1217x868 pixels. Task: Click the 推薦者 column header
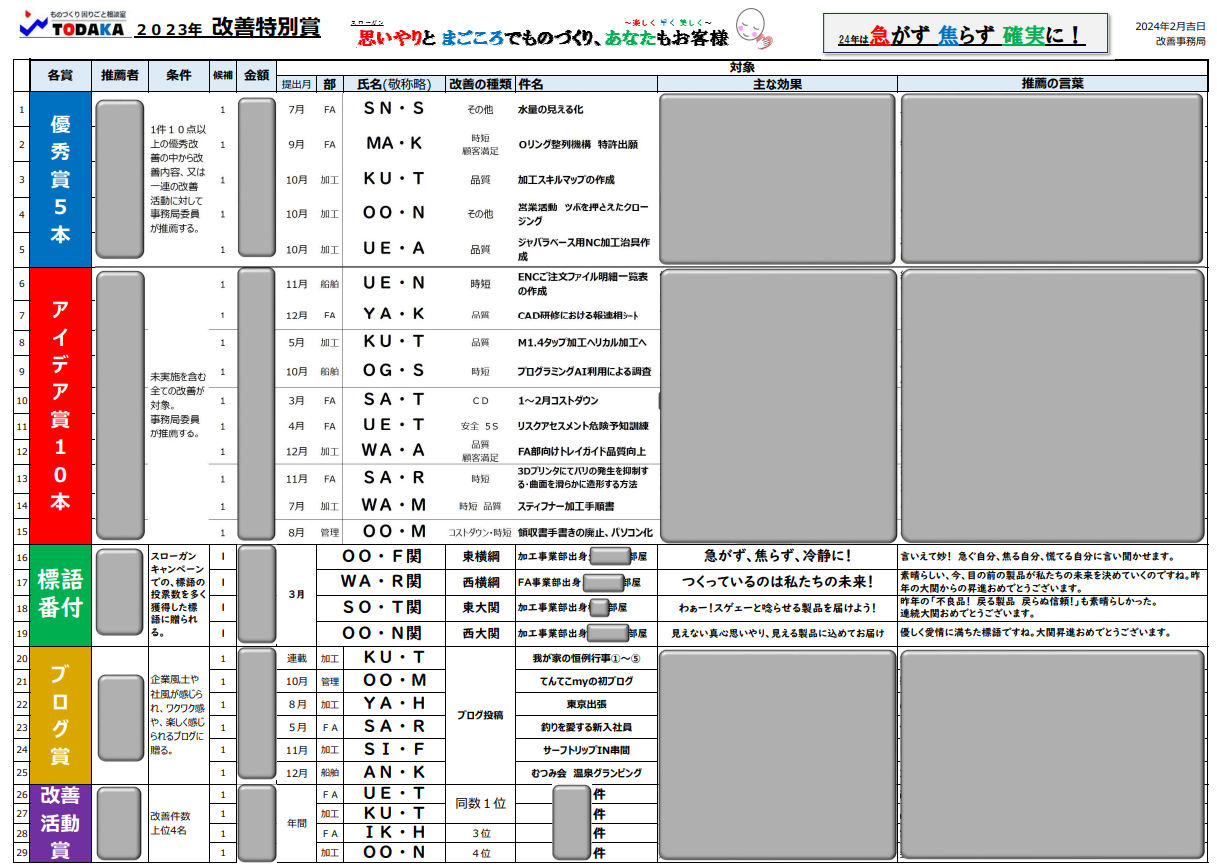point(120,75)
